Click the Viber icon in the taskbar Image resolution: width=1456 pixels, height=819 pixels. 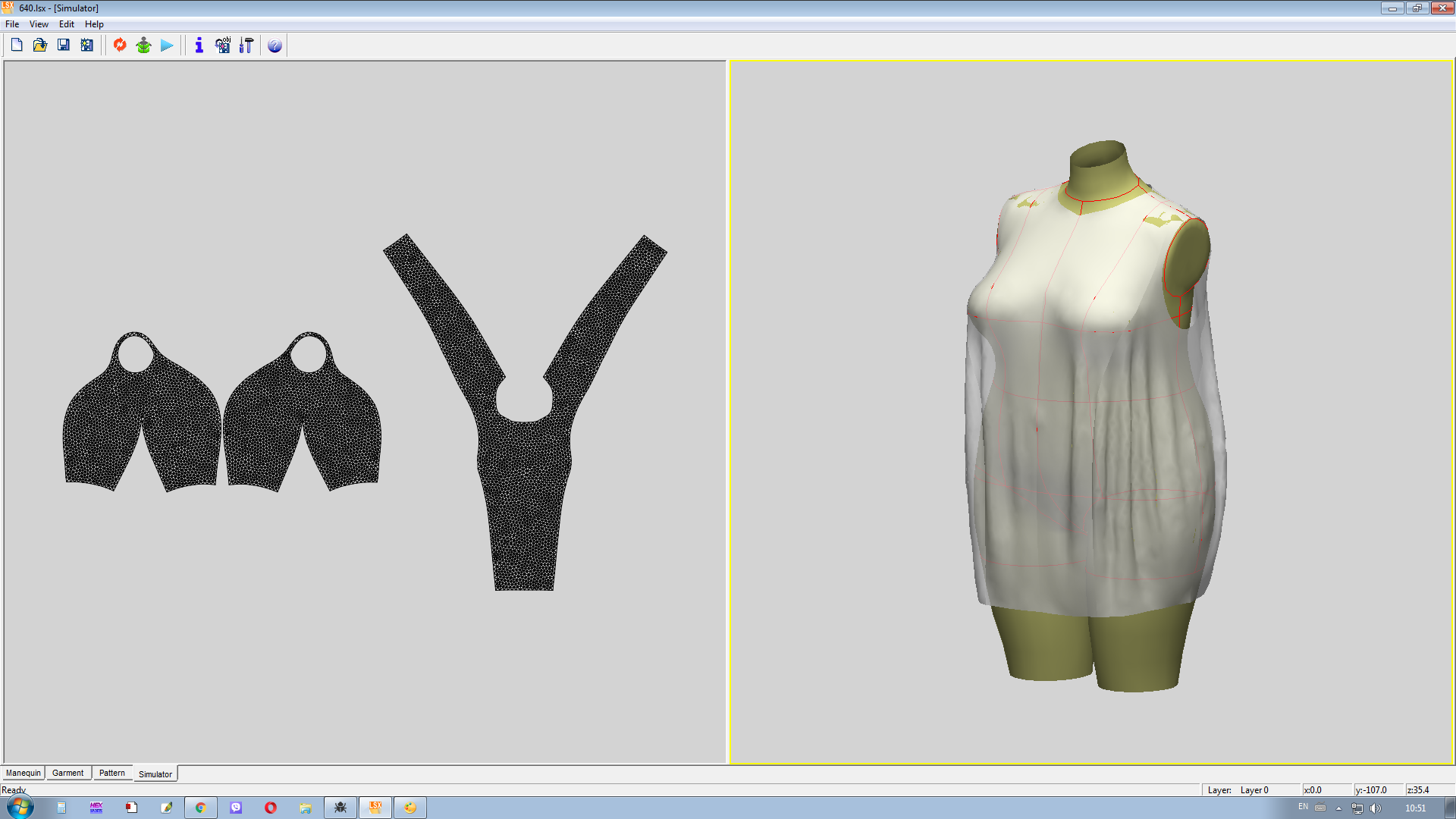pyautogui.click(x=236, y=808)
